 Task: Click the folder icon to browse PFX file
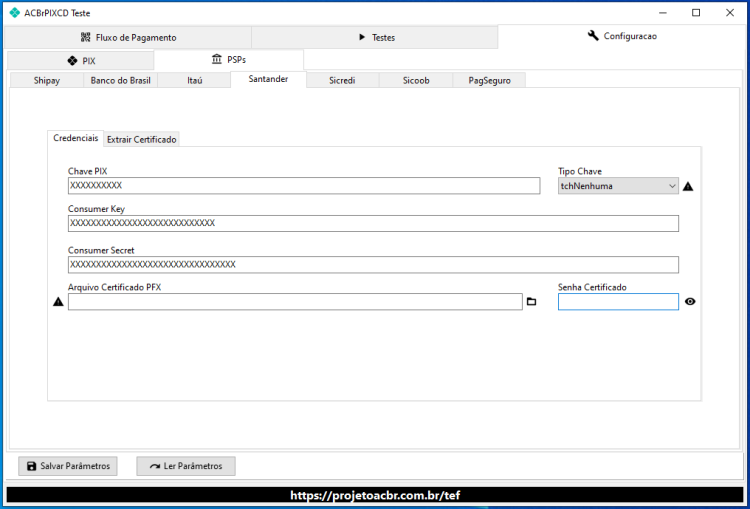click(x=531, y=301)
